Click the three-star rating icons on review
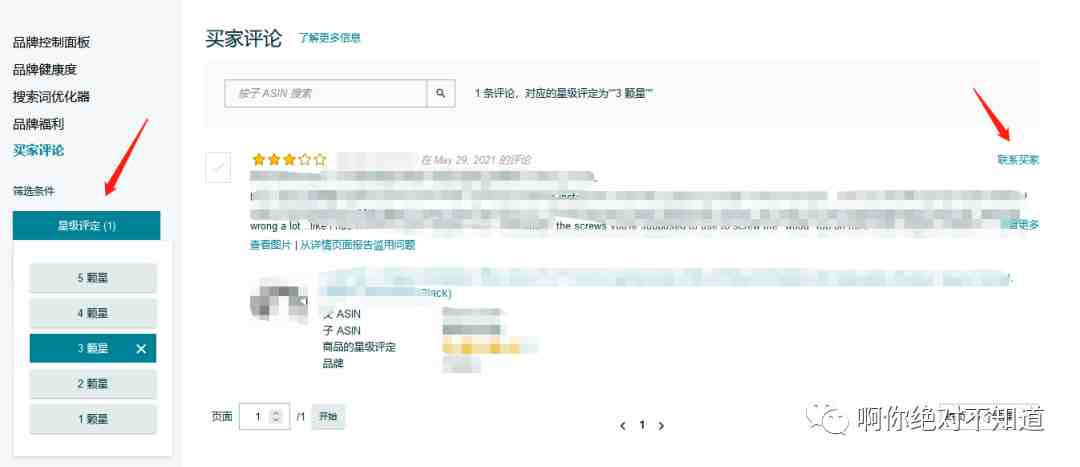This screenshot has width=1080, height=467. (x=289, y=160)
